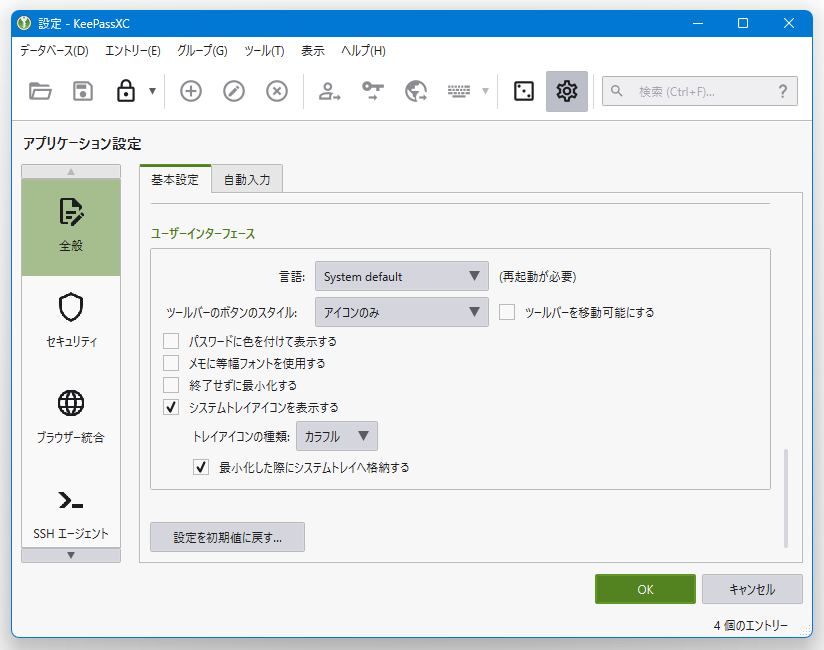Open the ヘルプ(H) menu

pos(363,51)
